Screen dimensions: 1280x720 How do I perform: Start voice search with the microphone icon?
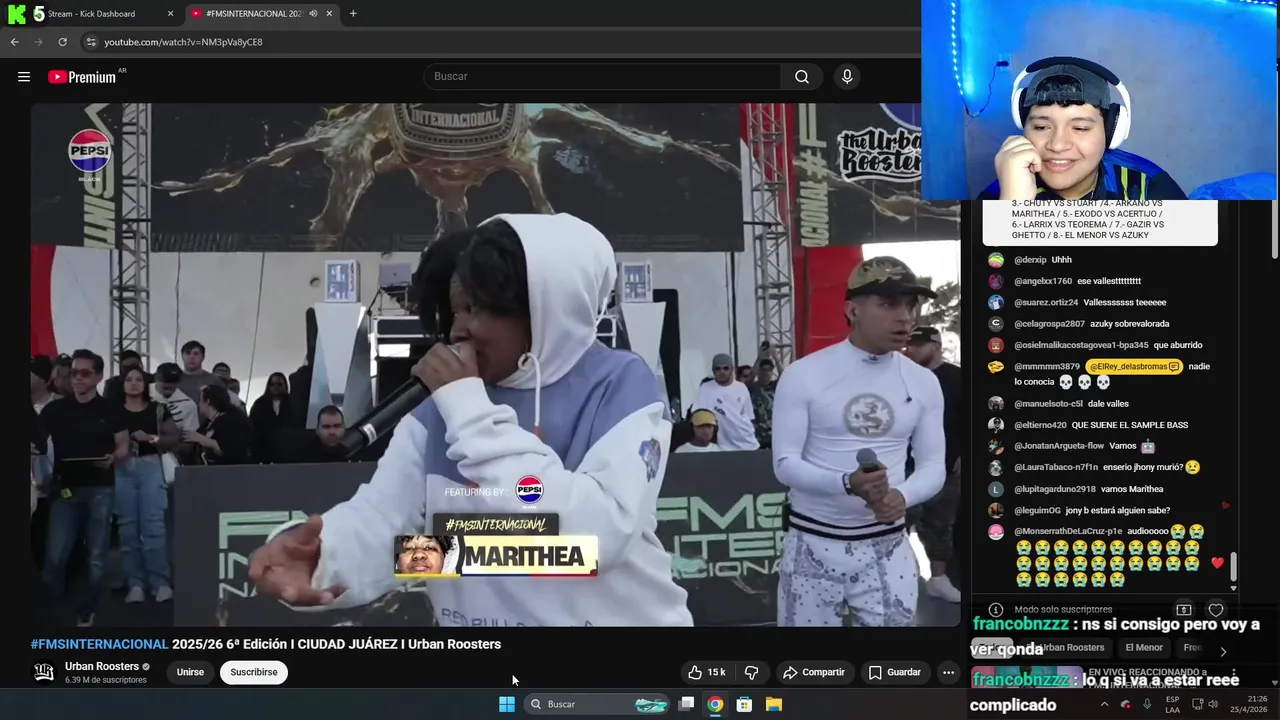pos(847,77)
